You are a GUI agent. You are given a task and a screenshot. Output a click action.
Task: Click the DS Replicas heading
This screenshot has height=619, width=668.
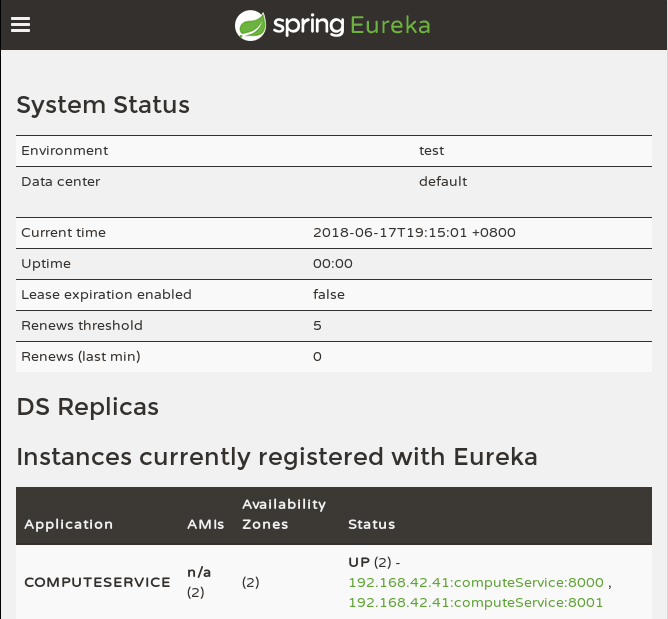[x=88, y=406]
